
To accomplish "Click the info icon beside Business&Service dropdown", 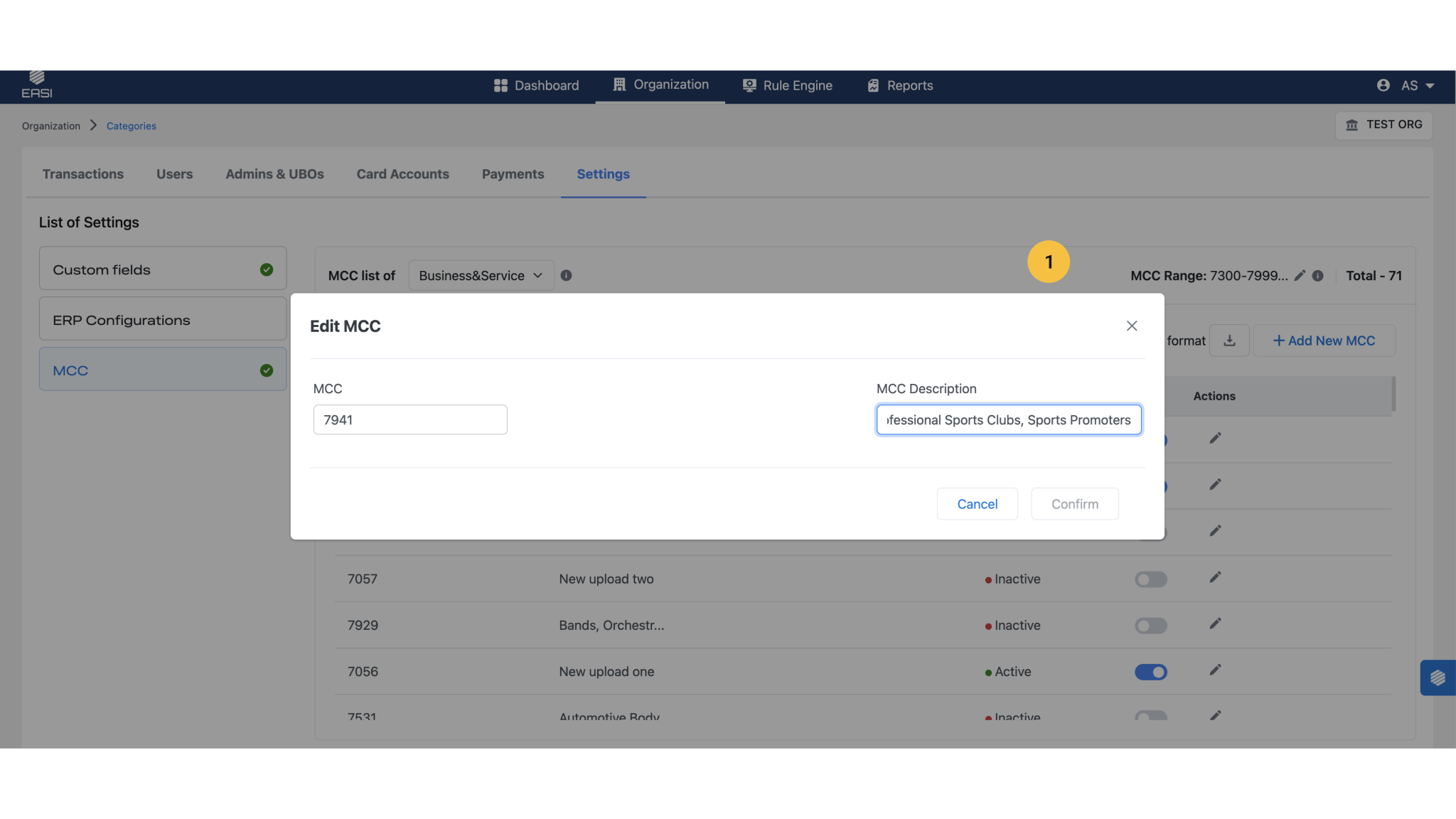I will 566,276.
